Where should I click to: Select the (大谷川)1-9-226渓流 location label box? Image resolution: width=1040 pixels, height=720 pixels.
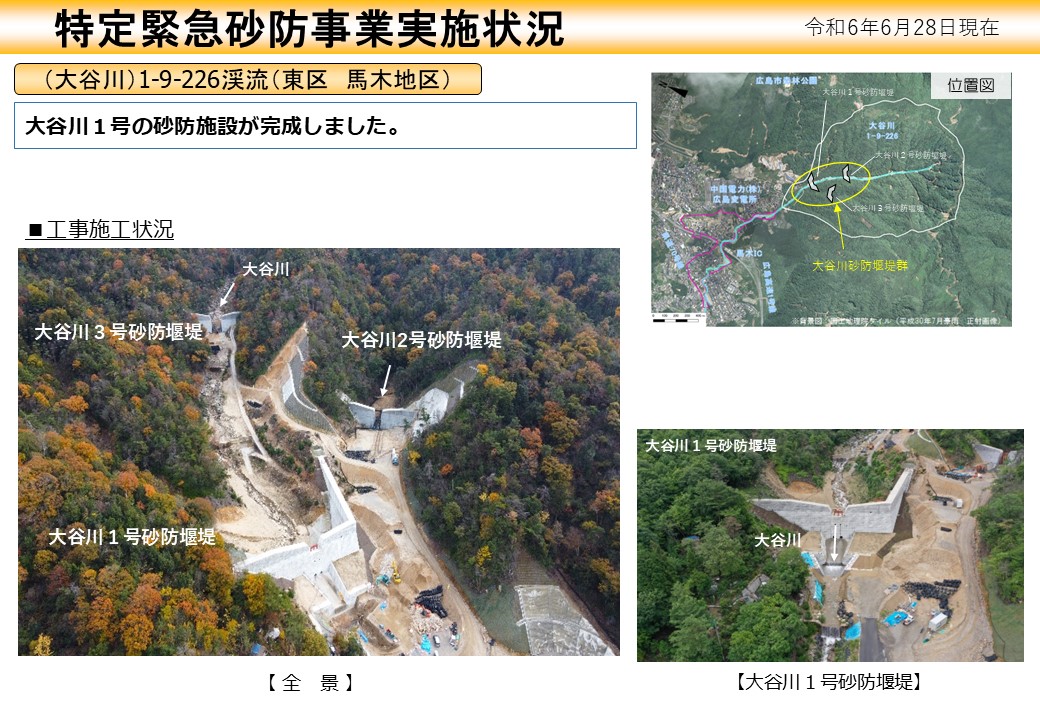point(248,79)
